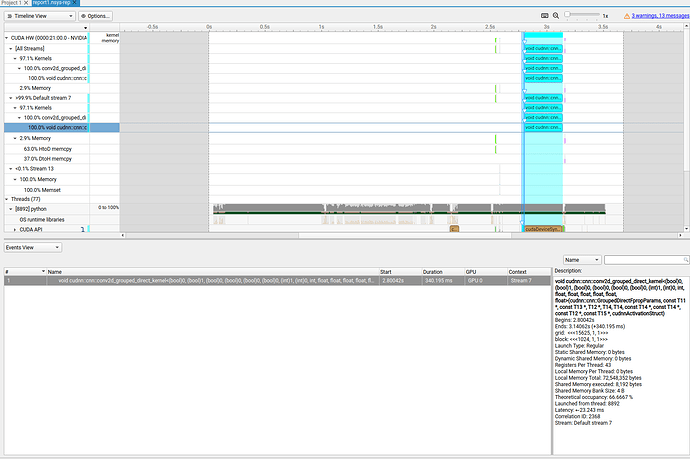Click the keyboard shortcuts icon in toolbar

click(545, 16)
